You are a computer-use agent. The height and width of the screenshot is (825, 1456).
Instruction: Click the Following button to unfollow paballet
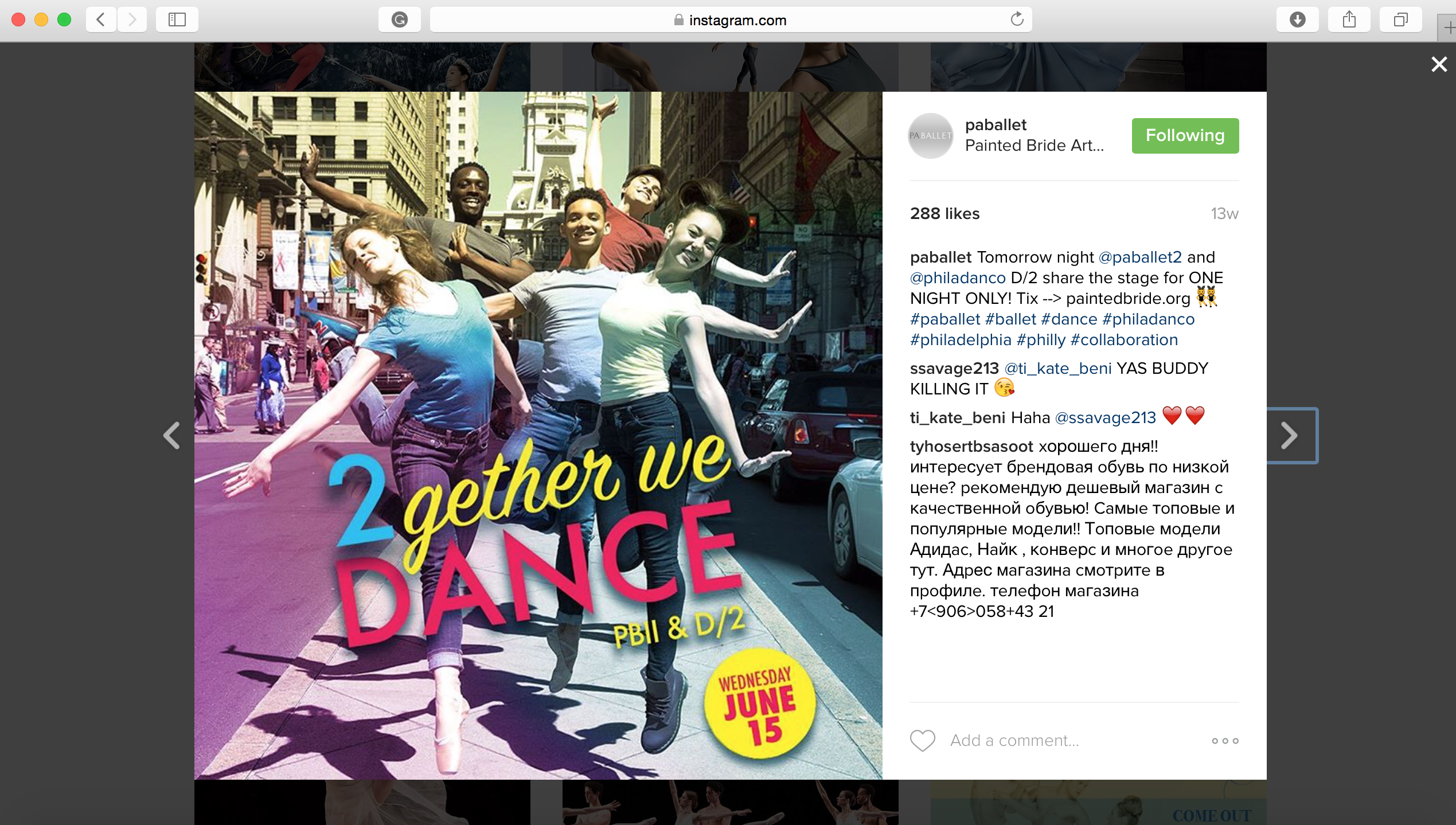(x=1185, y=135)
